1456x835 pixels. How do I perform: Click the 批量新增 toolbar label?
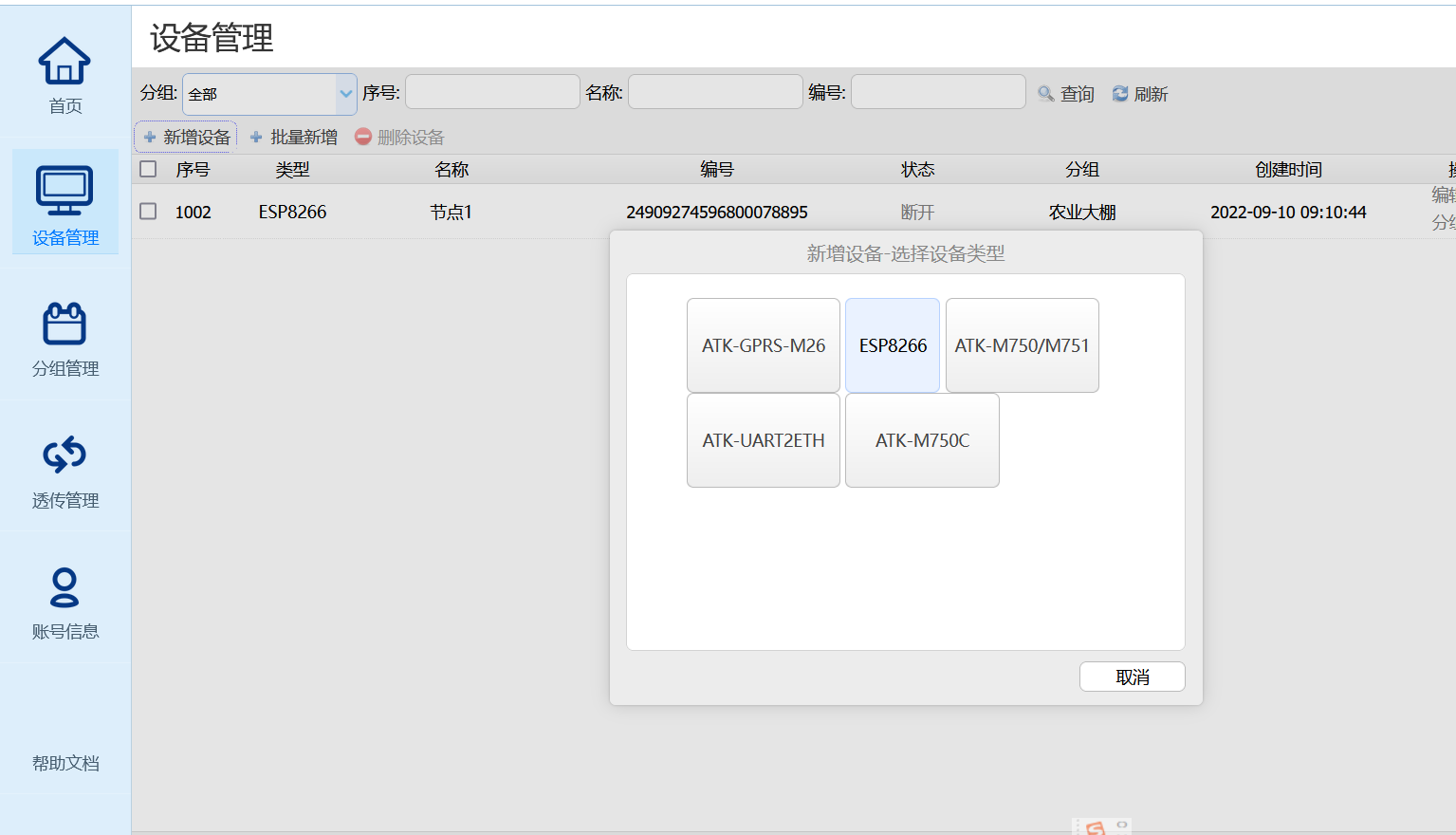click(x=304, y=138)
